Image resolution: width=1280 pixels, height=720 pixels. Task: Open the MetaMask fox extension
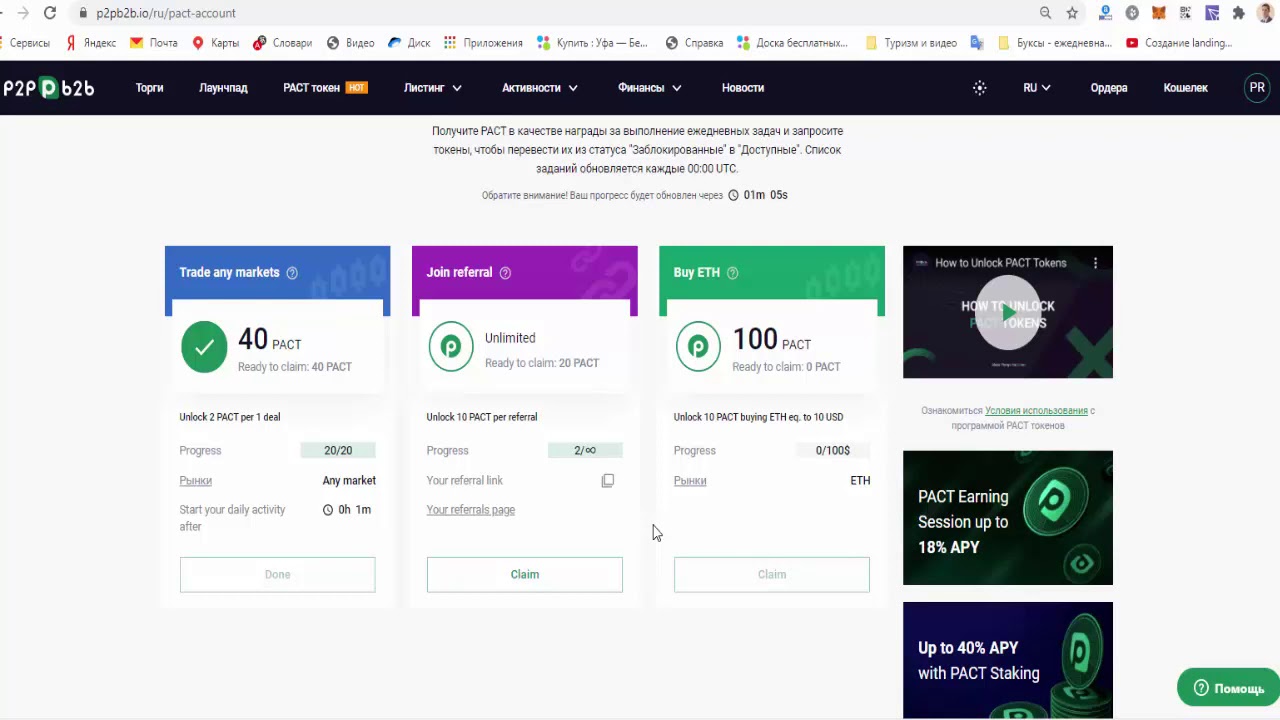pyautogui.click(x=1158, y=13)
